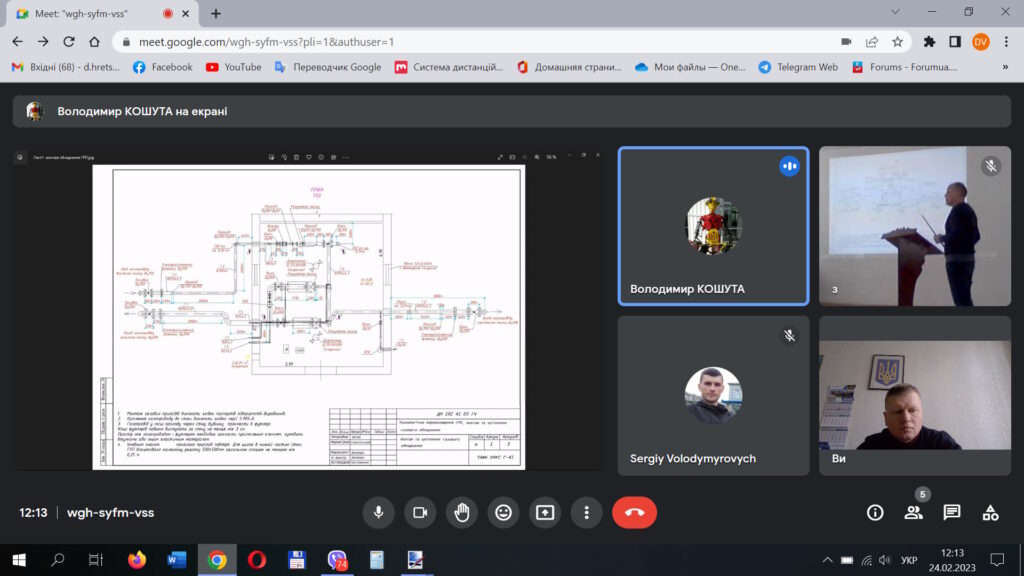1024x576 pixels.
Task: Expand the tab search chevron
Action: 895,12
